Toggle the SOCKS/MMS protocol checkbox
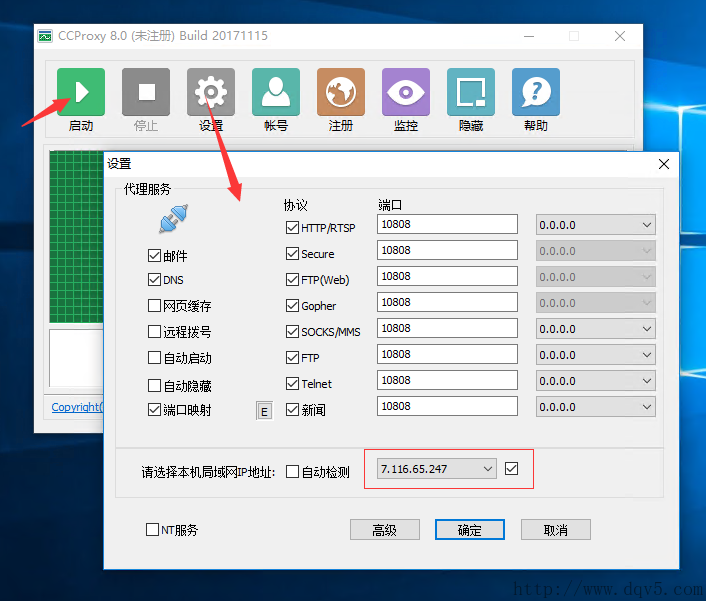This screenshot has height=601, width=706. pyautogui.click(x=292, y=332)
